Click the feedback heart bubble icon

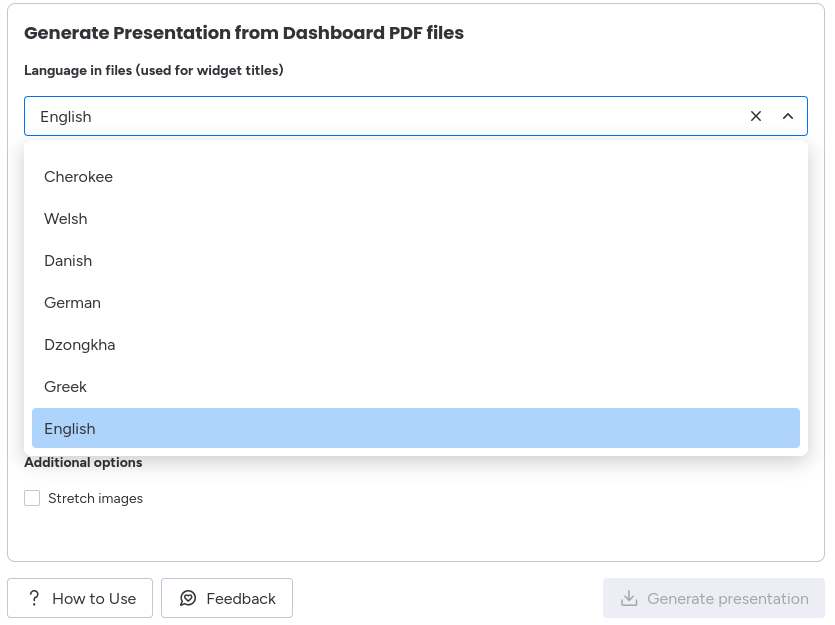188,598
